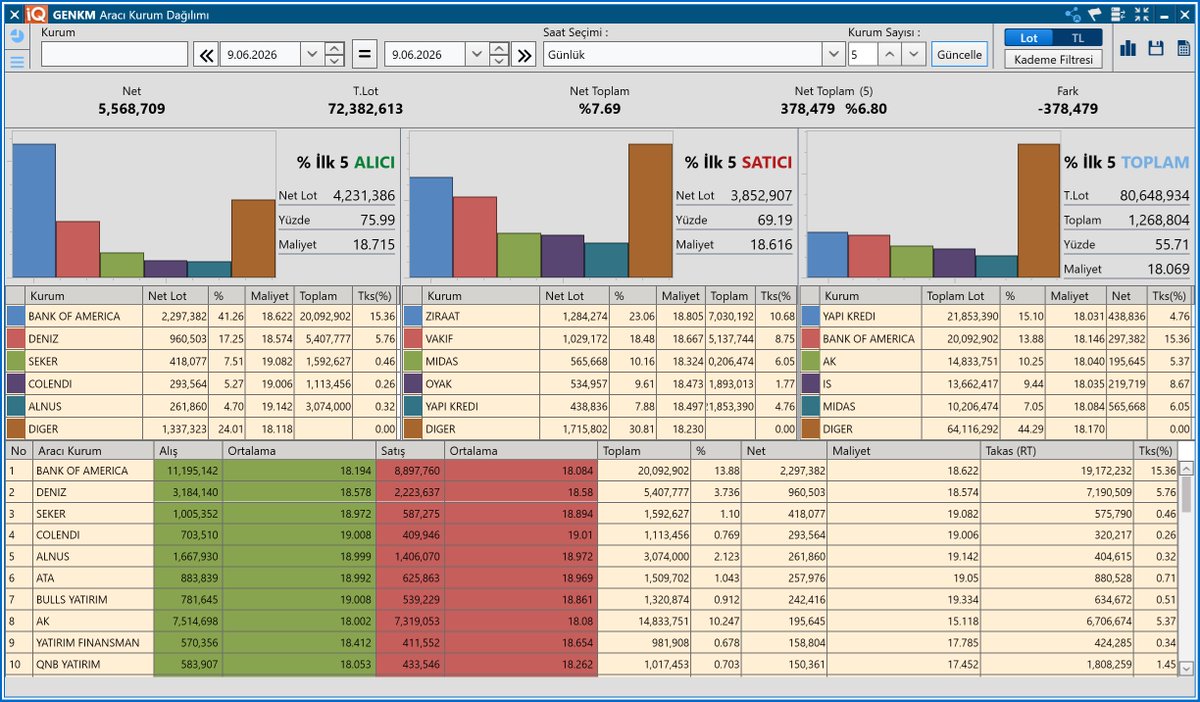The height and width of the screenshot is (702, 1200).
Task: Click the server sync icon in title bar
Action: pos(1118,14)
